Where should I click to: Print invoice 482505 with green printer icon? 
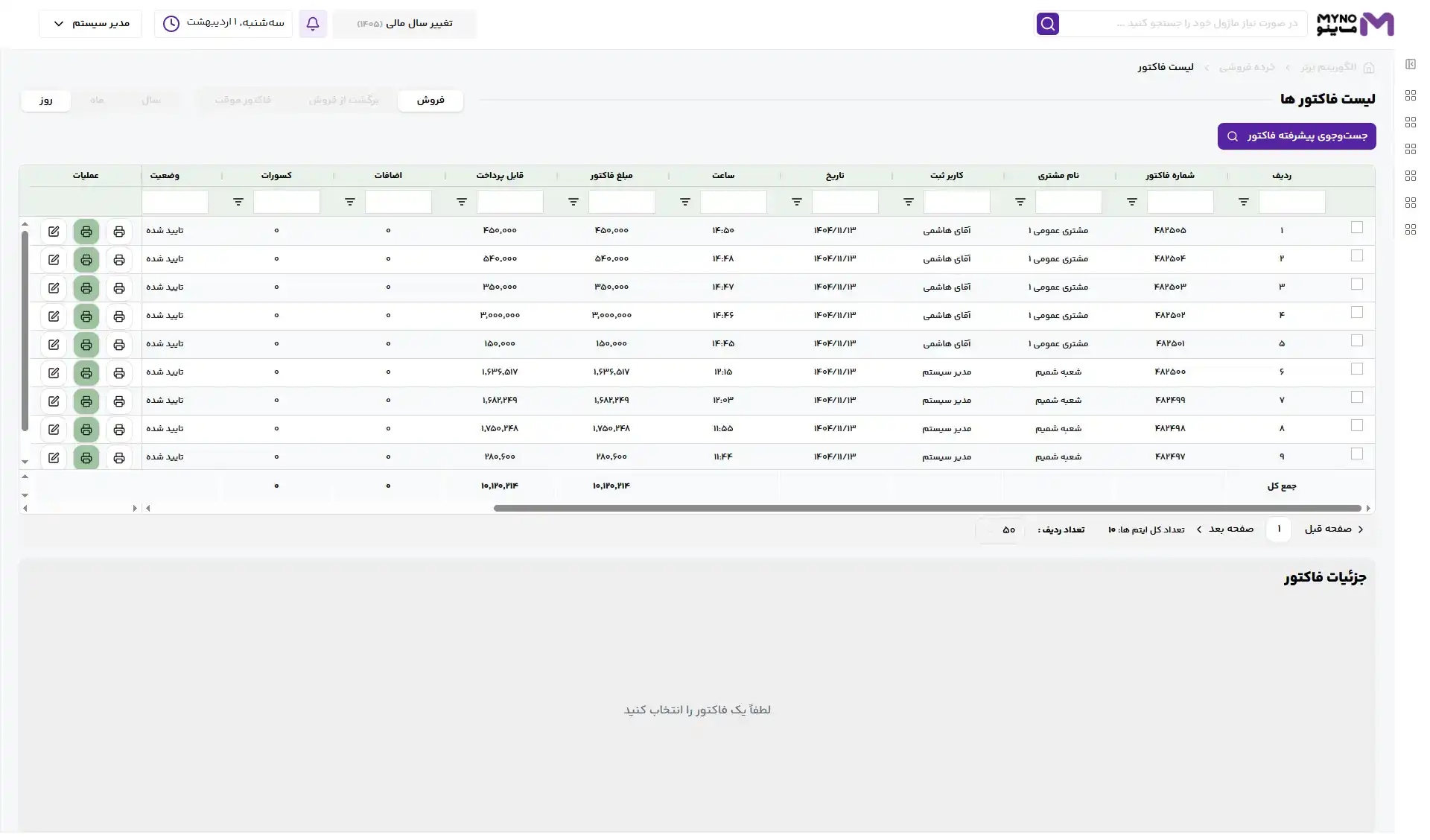pyautogui.click(x=86, y=232)
